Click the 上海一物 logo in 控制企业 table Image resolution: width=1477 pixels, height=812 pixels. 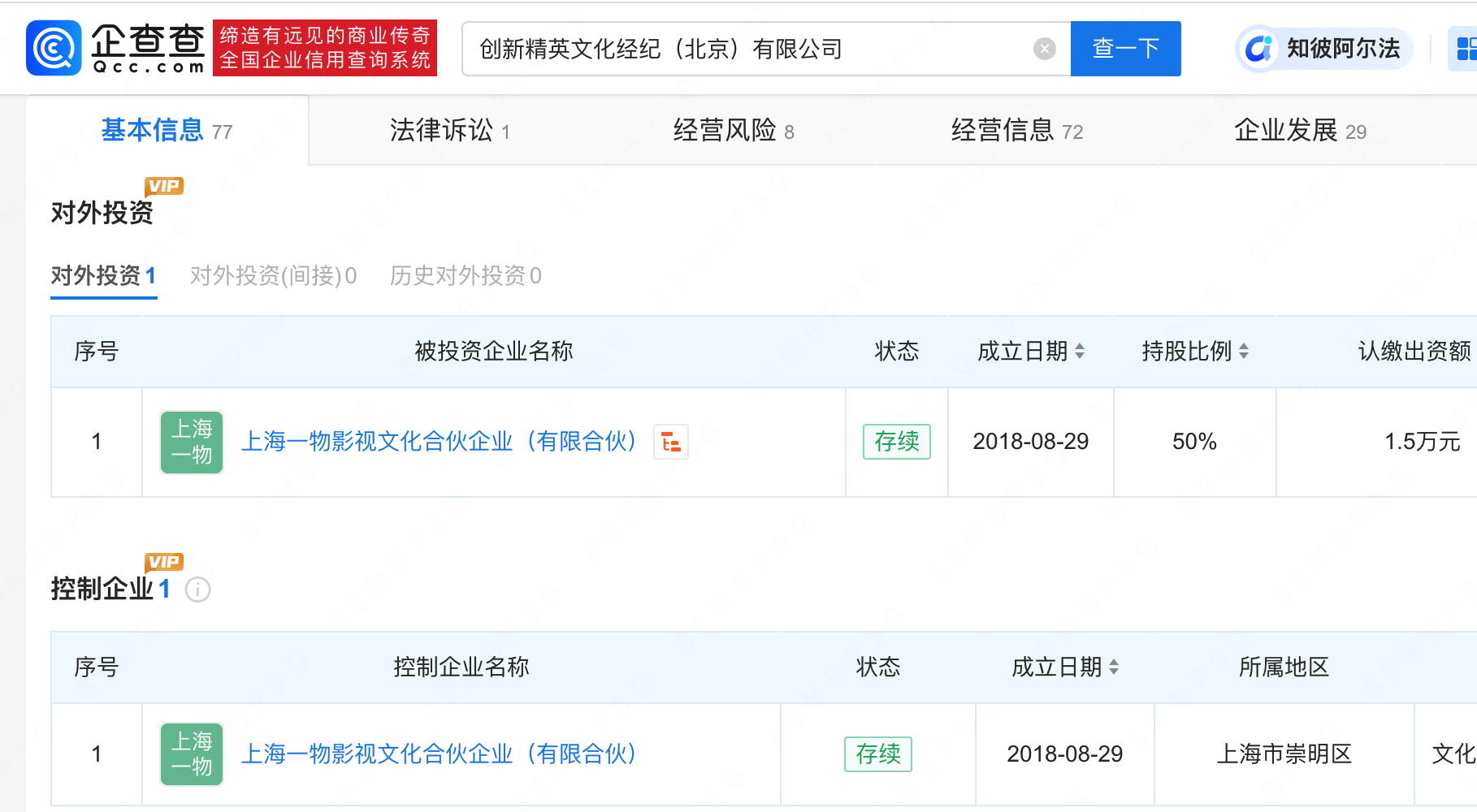click(192, 754)
